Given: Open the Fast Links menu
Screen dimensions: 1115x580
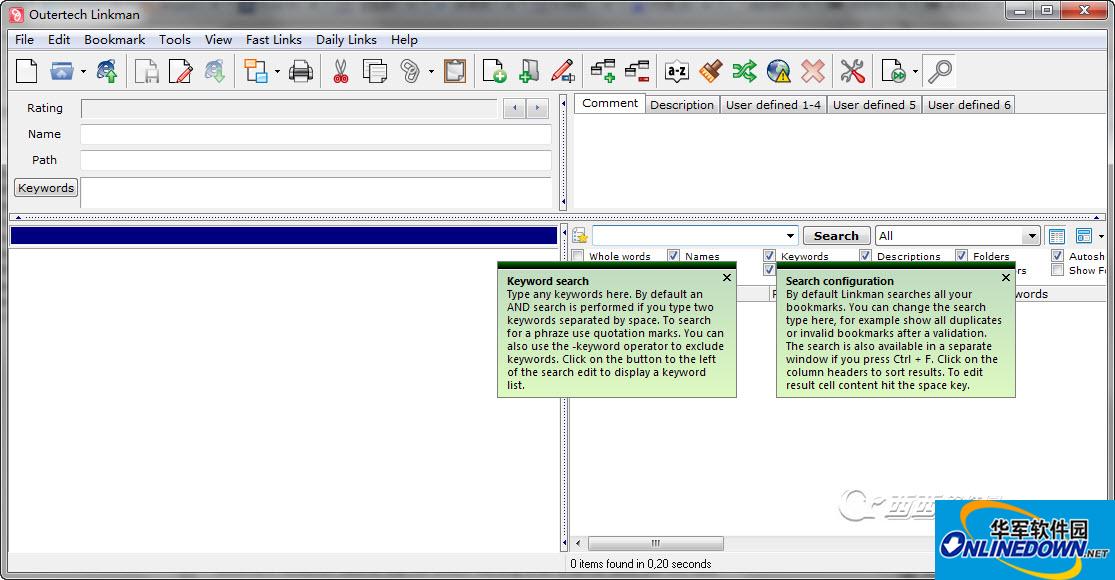Looking at the screenshot, I should (x=274, y=40).
